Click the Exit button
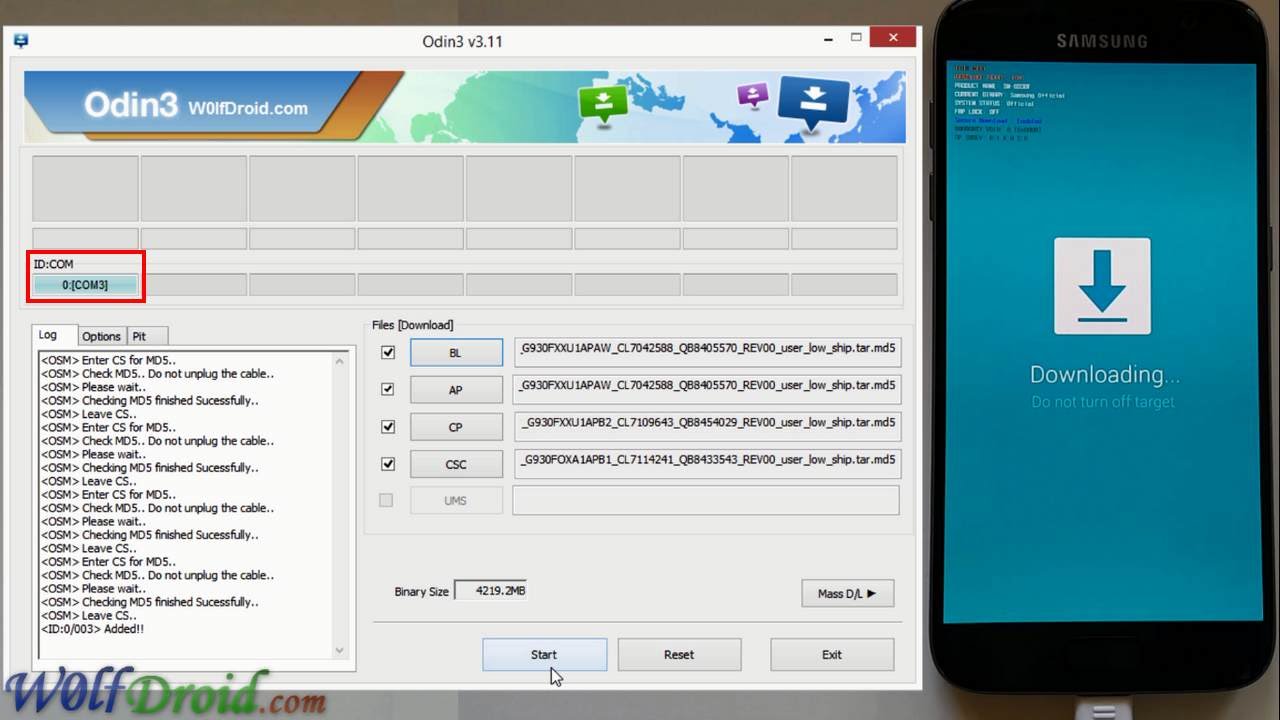The height and width of the screenshot is (720, 1280). coord(832,655)
